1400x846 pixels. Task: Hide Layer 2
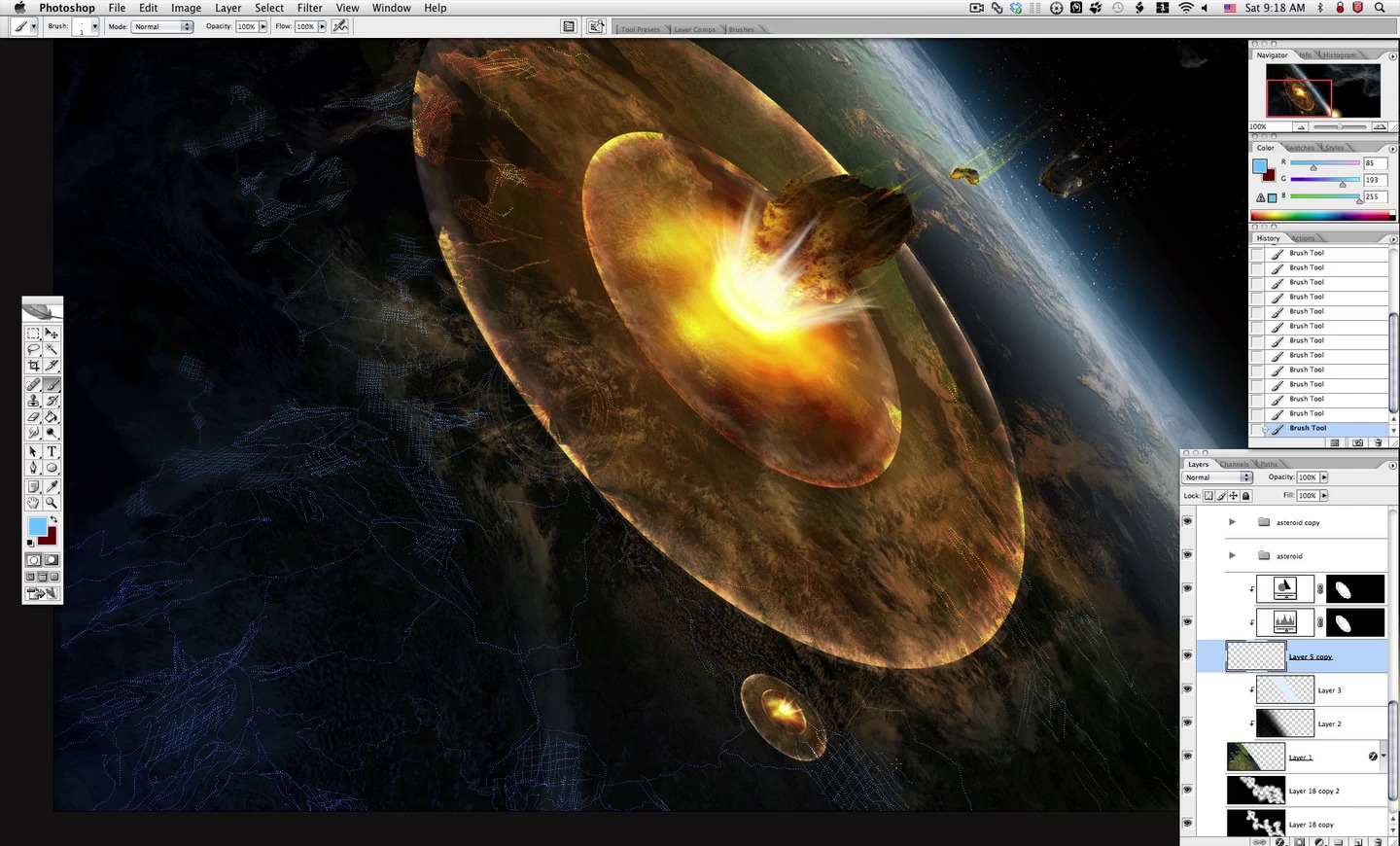(1187, 723)
